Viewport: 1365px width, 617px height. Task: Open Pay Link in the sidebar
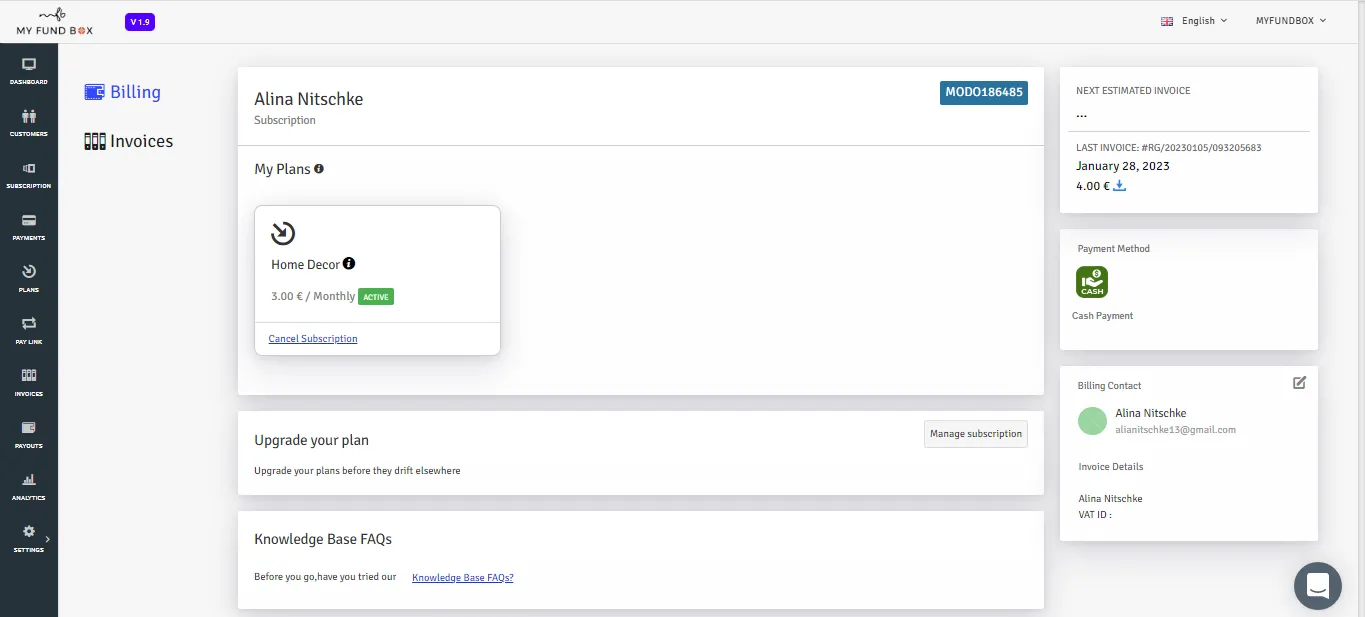tap(29, 330)
